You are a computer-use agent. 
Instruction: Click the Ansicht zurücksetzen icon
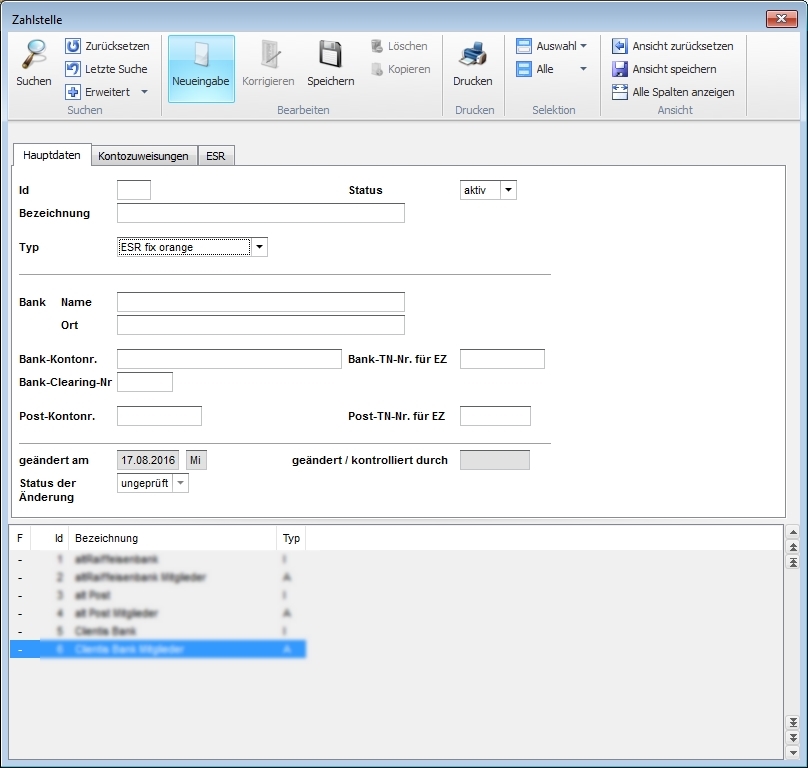tap(619, 46)
